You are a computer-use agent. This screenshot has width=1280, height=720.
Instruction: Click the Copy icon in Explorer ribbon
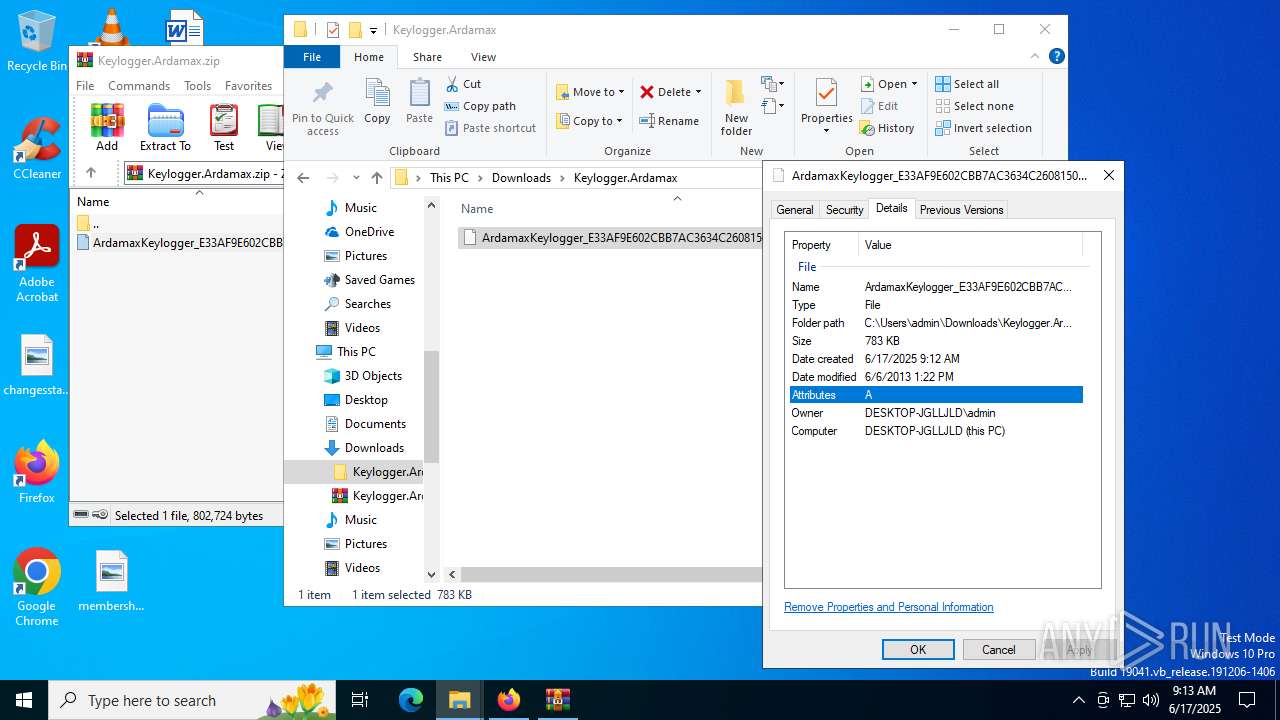point(377,101)
